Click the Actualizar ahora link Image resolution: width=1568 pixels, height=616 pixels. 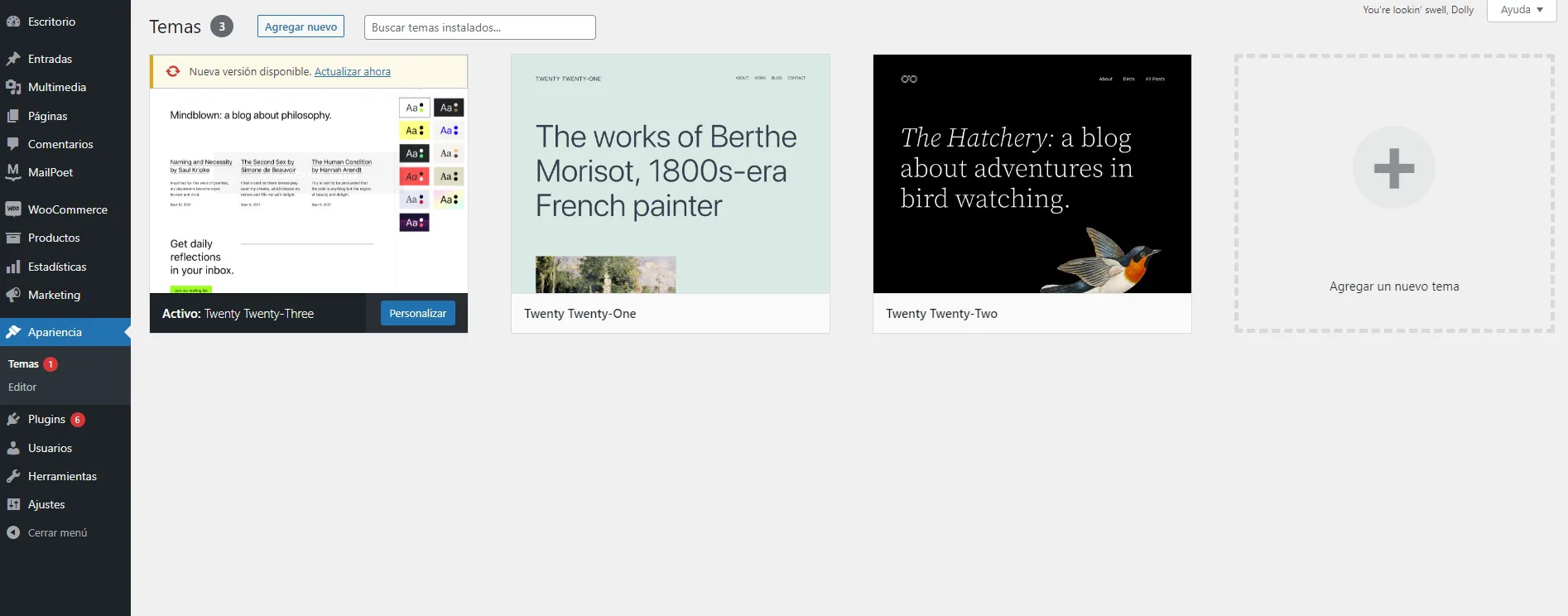[352, 72]
